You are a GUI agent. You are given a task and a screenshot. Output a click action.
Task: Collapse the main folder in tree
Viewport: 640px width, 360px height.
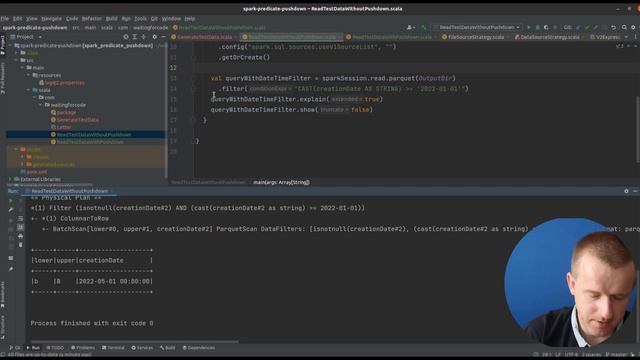click(22, 67)
